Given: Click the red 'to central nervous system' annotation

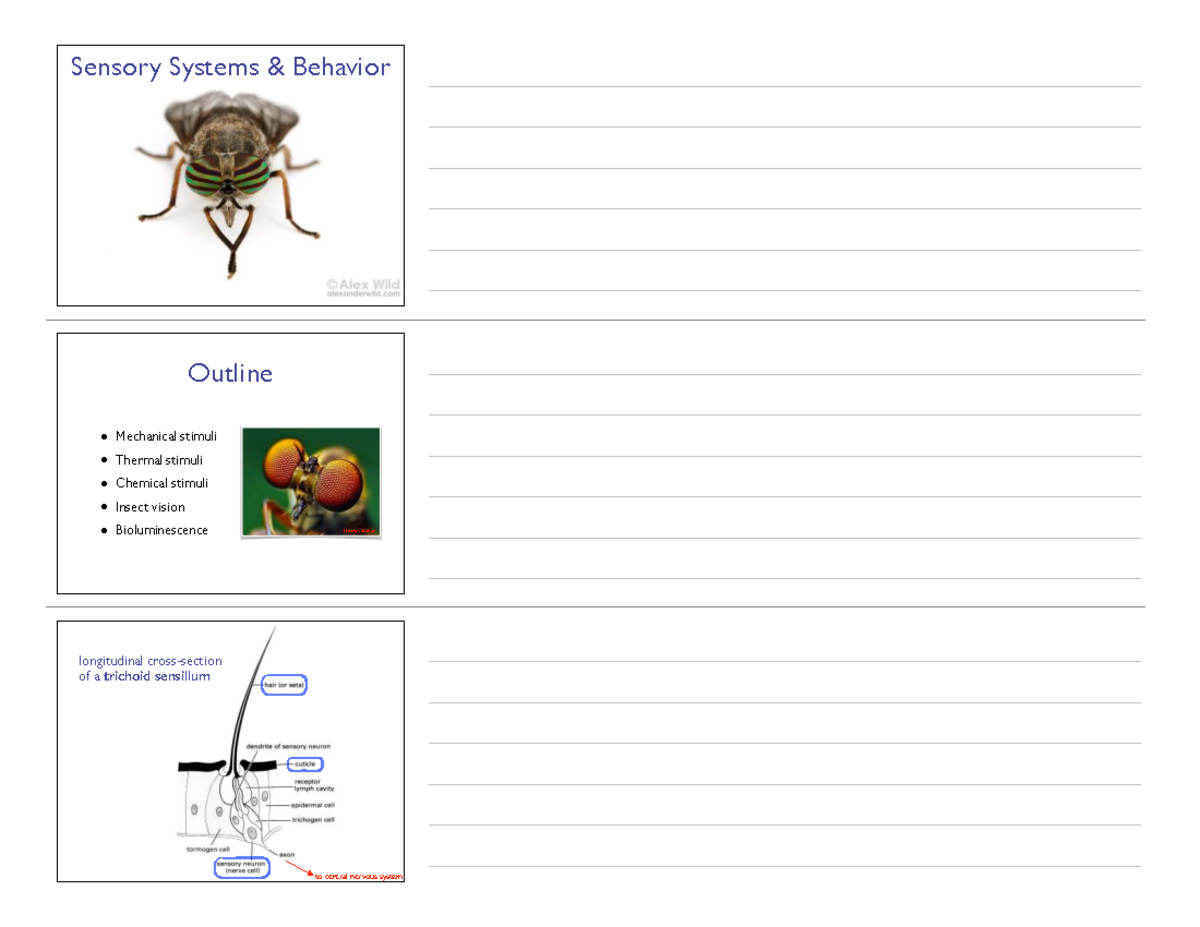Looking at the screenshot, I should [357, 876].
